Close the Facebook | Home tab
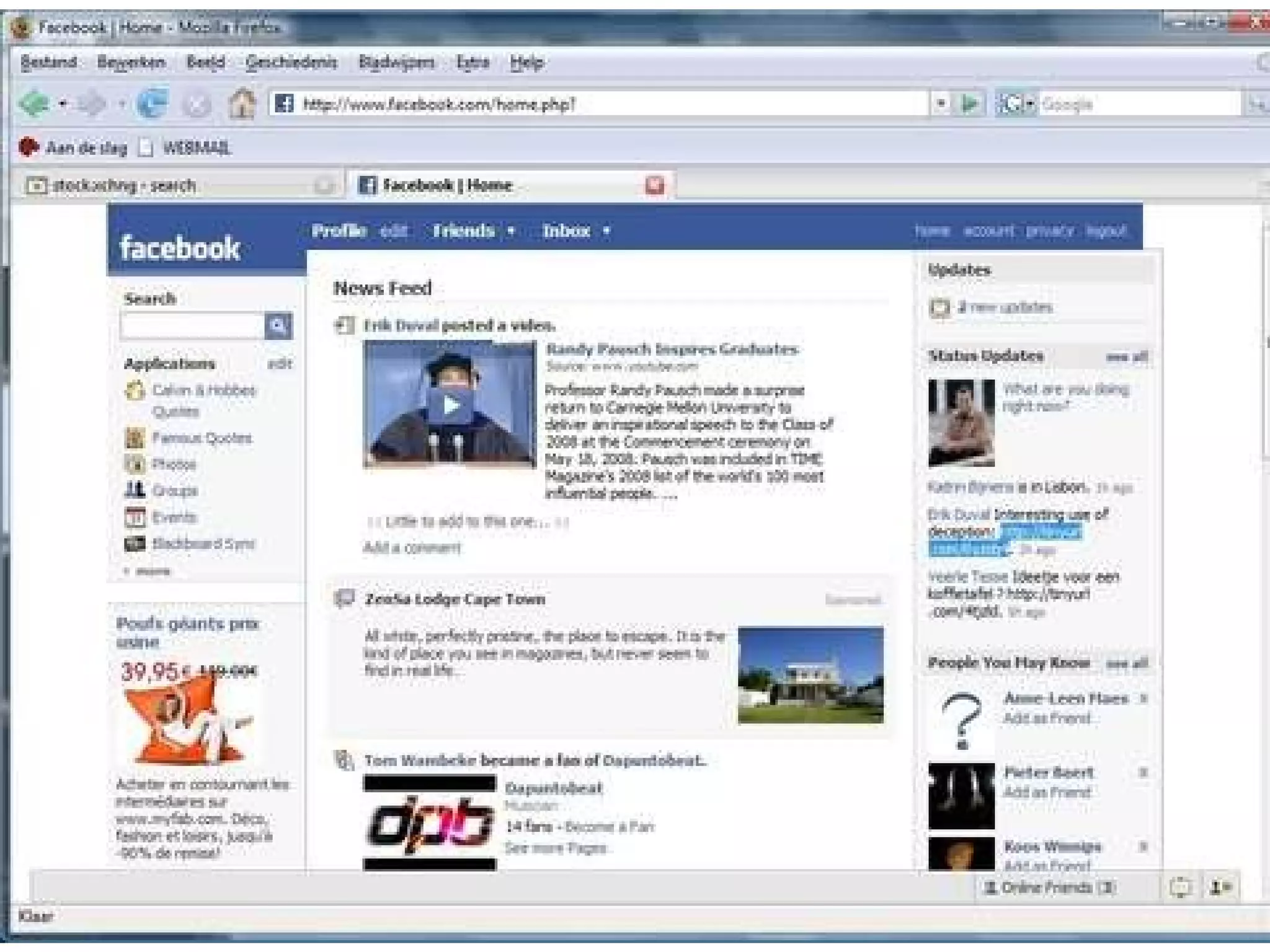The image size is (1270, 952). [655, 185]
